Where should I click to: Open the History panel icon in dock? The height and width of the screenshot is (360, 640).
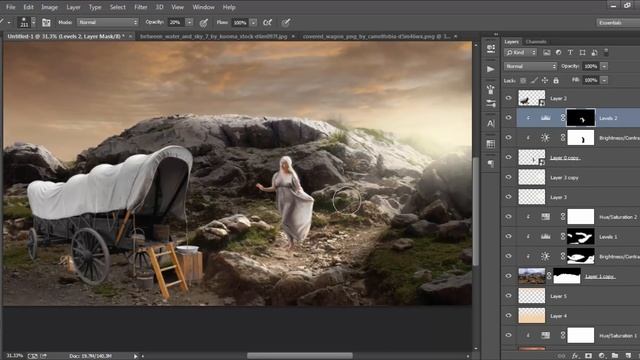click(491, 49)
